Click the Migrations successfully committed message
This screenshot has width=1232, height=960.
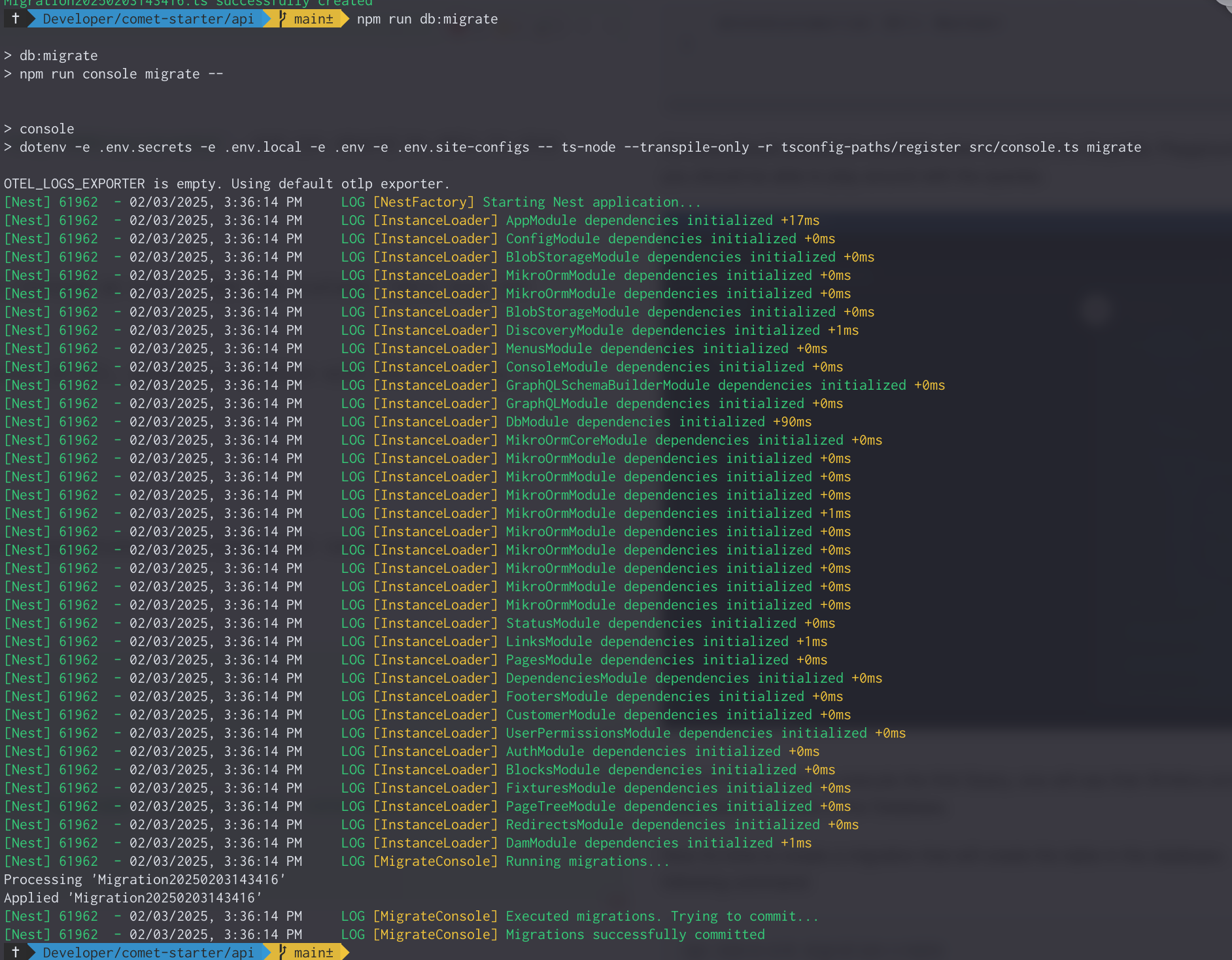(634, 934)
